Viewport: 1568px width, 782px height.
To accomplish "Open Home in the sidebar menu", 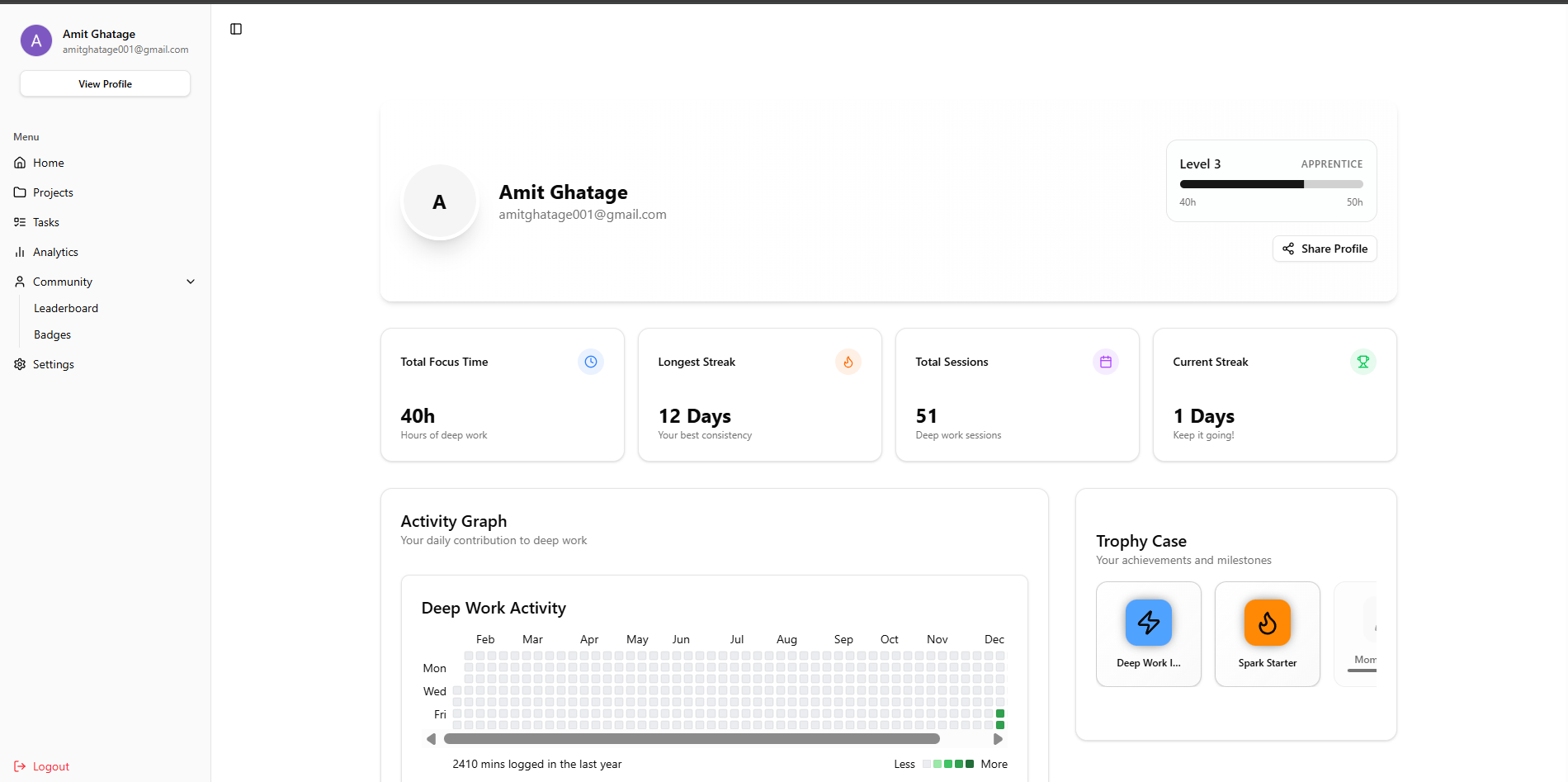I will (x=105, y=163).
